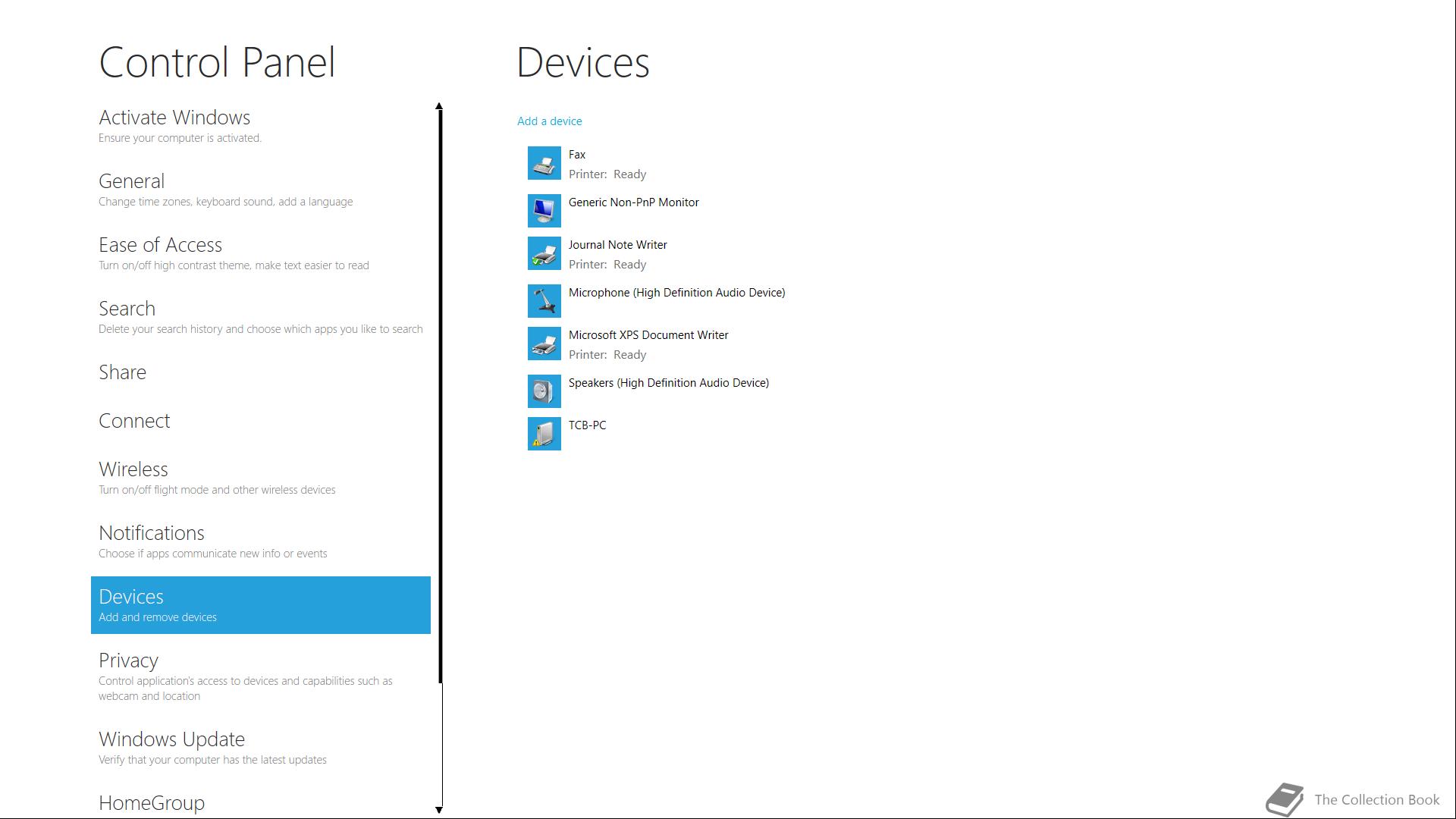Screen dimensions: 1456x819
Task: Open the Activate Windows section
Action: [x=261, y=126]
